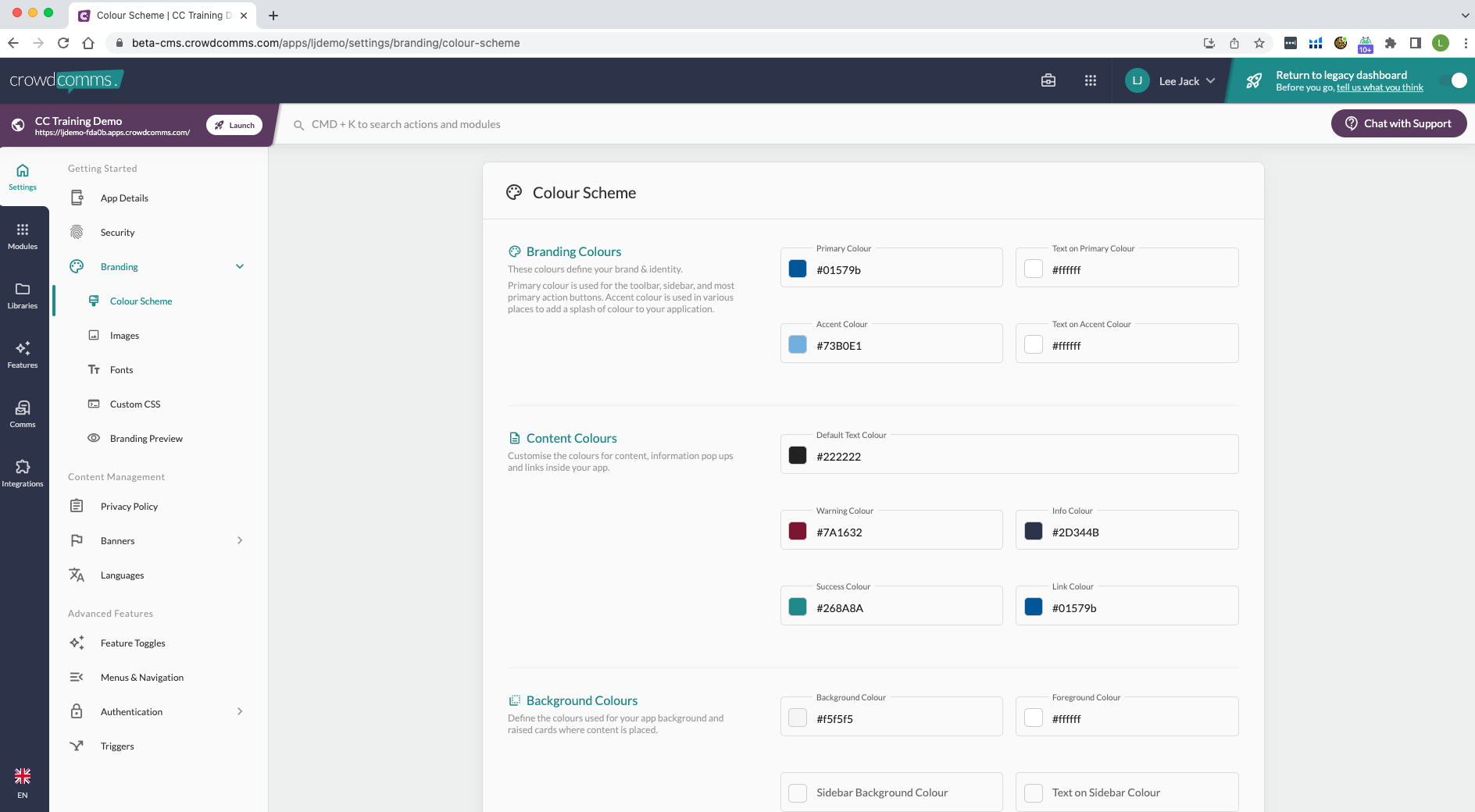Open the 'tell us what you think' link
1475x812 pixels.
click(1380, 87)
